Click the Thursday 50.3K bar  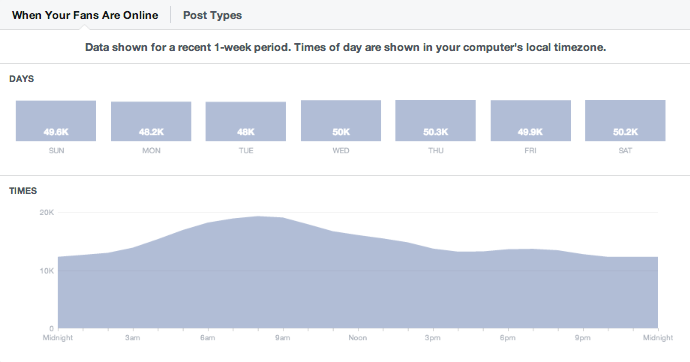[x=435, y=121]
